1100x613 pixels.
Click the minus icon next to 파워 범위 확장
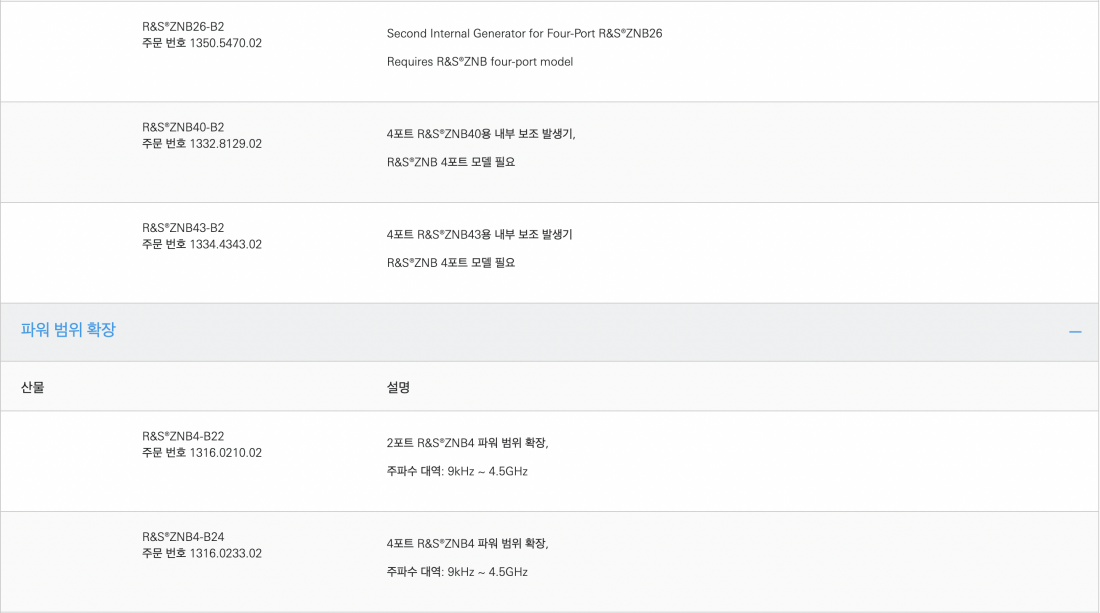pyautogui.click(x=1075, y=331)
